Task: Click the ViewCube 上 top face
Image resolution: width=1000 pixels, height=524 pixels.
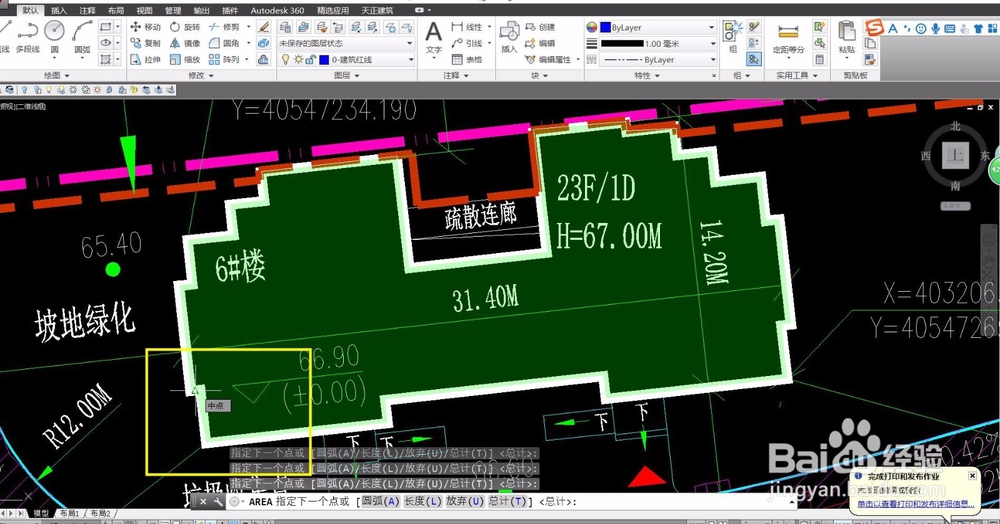Action: click(955, 155)
